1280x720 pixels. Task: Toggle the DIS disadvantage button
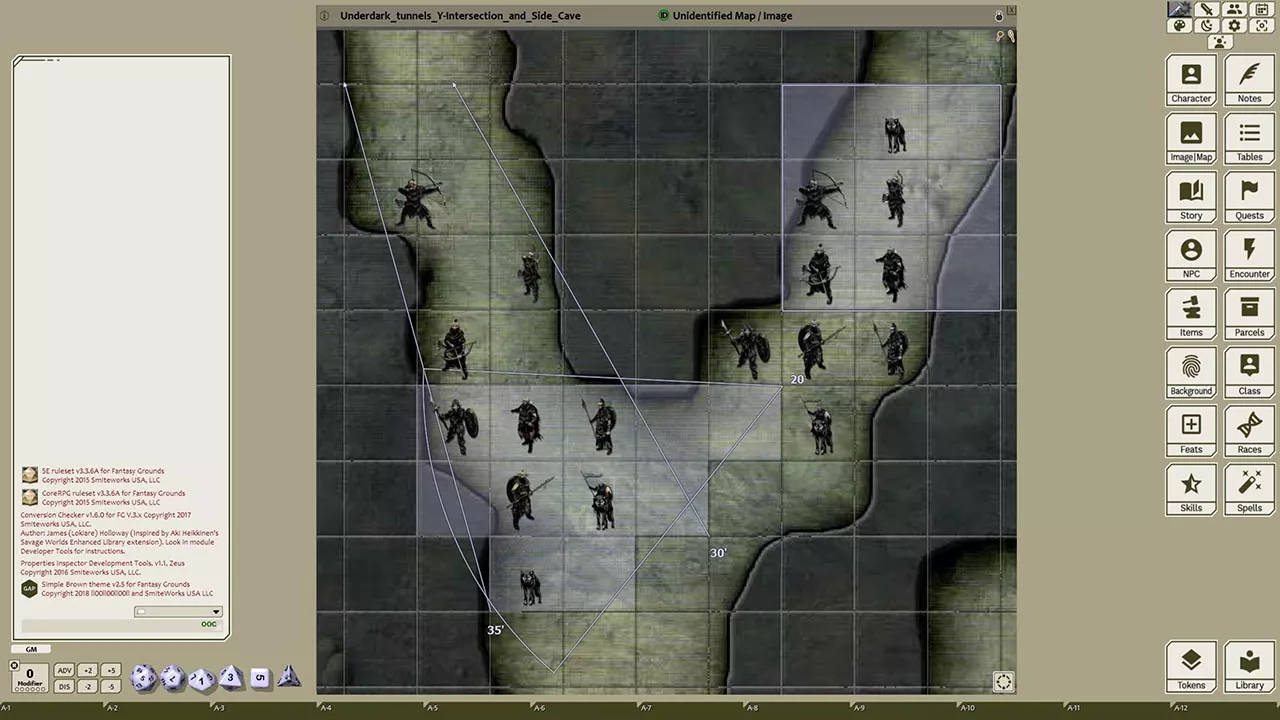65,686
